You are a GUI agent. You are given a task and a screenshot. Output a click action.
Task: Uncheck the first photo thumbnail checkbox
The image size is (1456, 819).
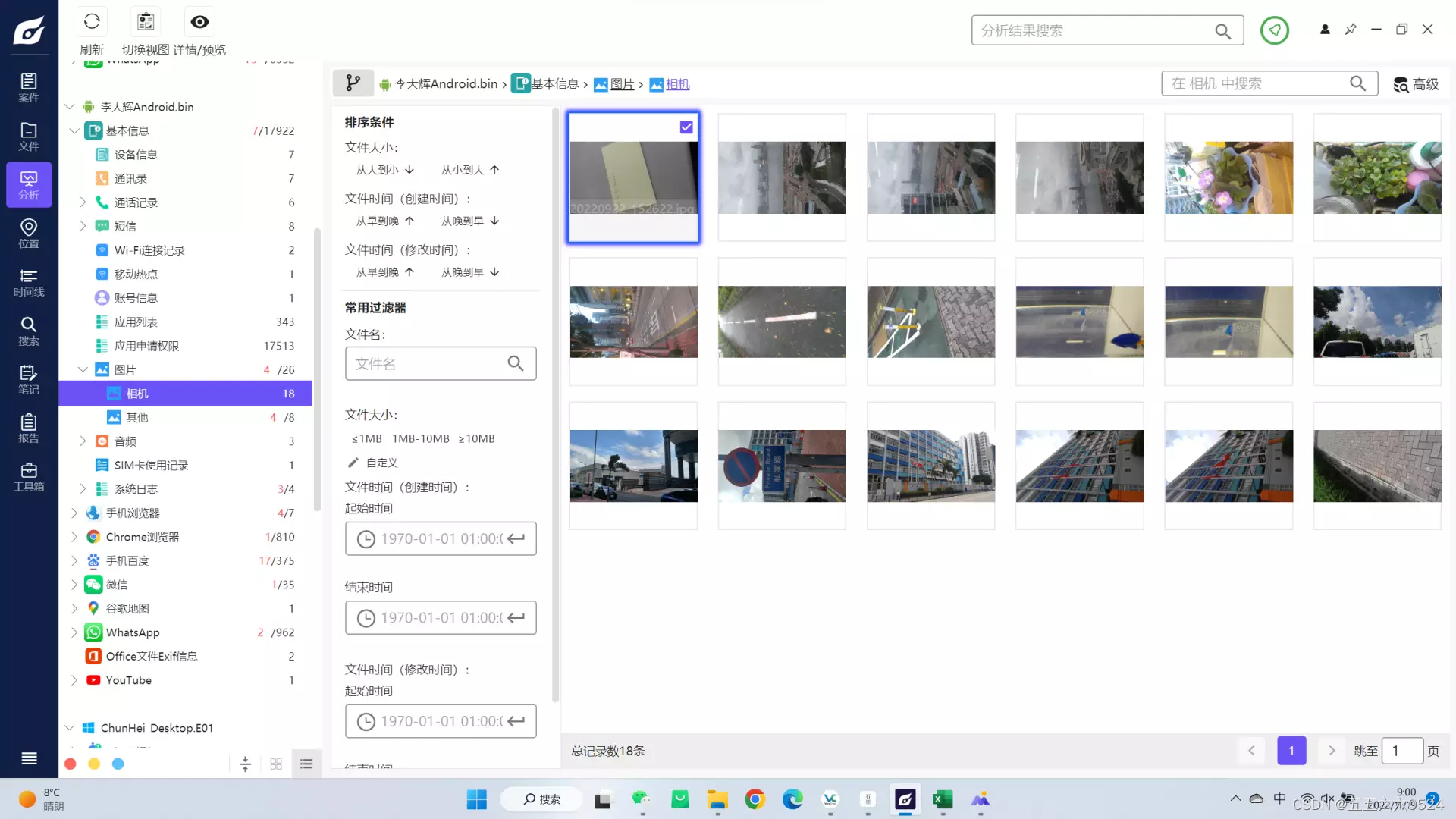tap(686, 127)
